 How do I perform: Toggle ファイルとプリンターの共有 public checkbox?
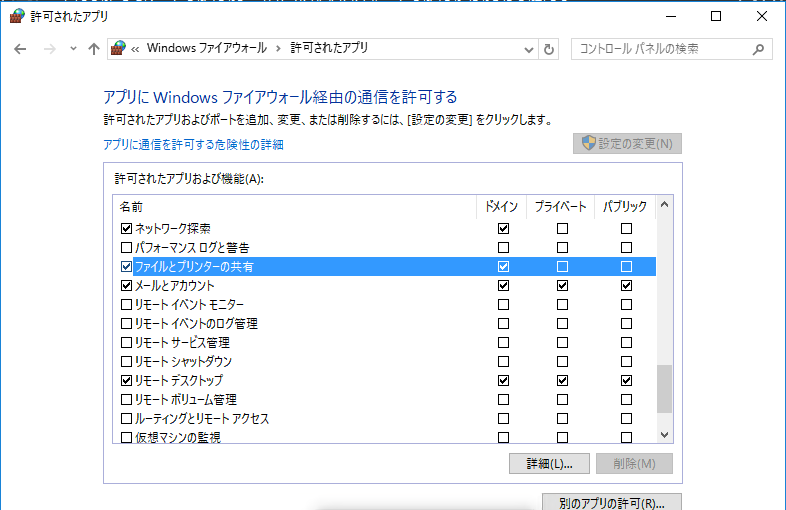click(626, 267)
